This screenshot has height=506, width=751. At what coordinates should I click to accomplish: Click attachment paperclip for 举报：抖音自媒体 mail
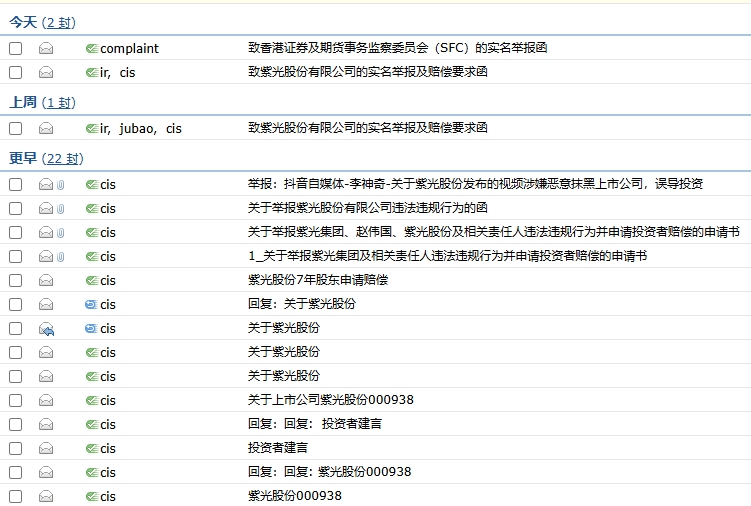click(x=60, y=184)
